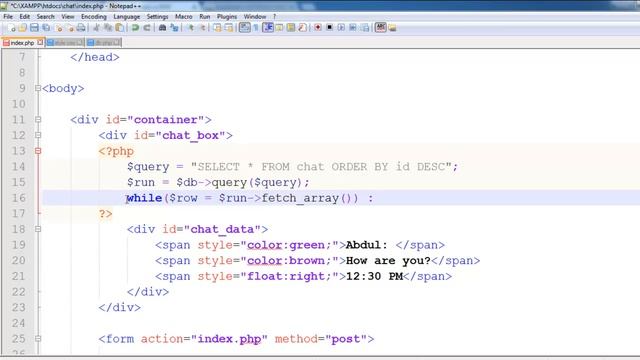Screen dimensions: 640x360
Task: Copy the selection using the Copy icon
Action: point(108,28)
